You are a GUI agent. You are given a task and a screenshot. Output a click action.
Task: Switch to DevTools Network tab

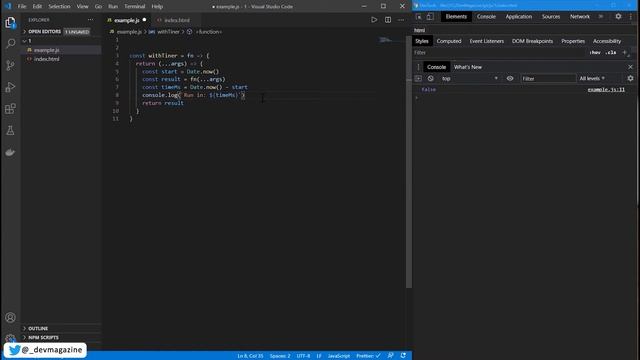580,17
